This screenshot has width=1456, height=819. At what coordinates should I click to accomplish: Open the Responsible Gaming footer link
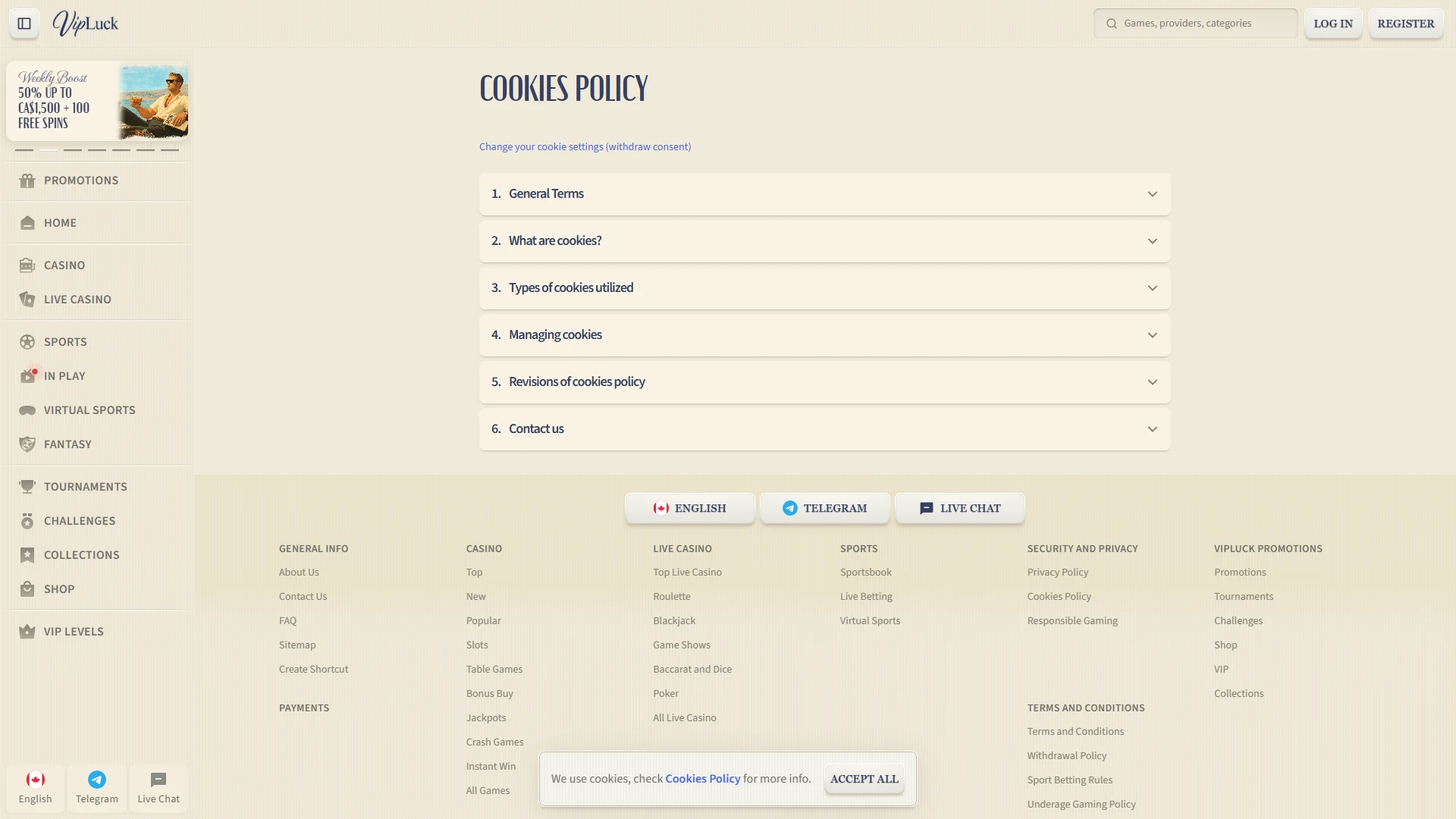point(1072,621)
